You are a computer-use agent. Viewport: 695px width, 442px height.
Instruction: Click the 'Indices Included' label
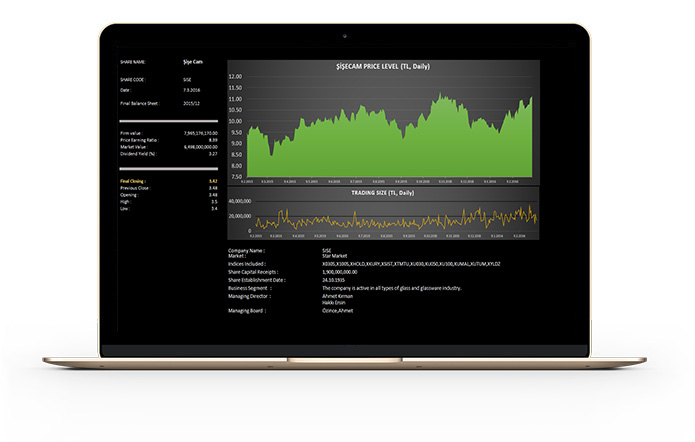click(x=247, y=264)
